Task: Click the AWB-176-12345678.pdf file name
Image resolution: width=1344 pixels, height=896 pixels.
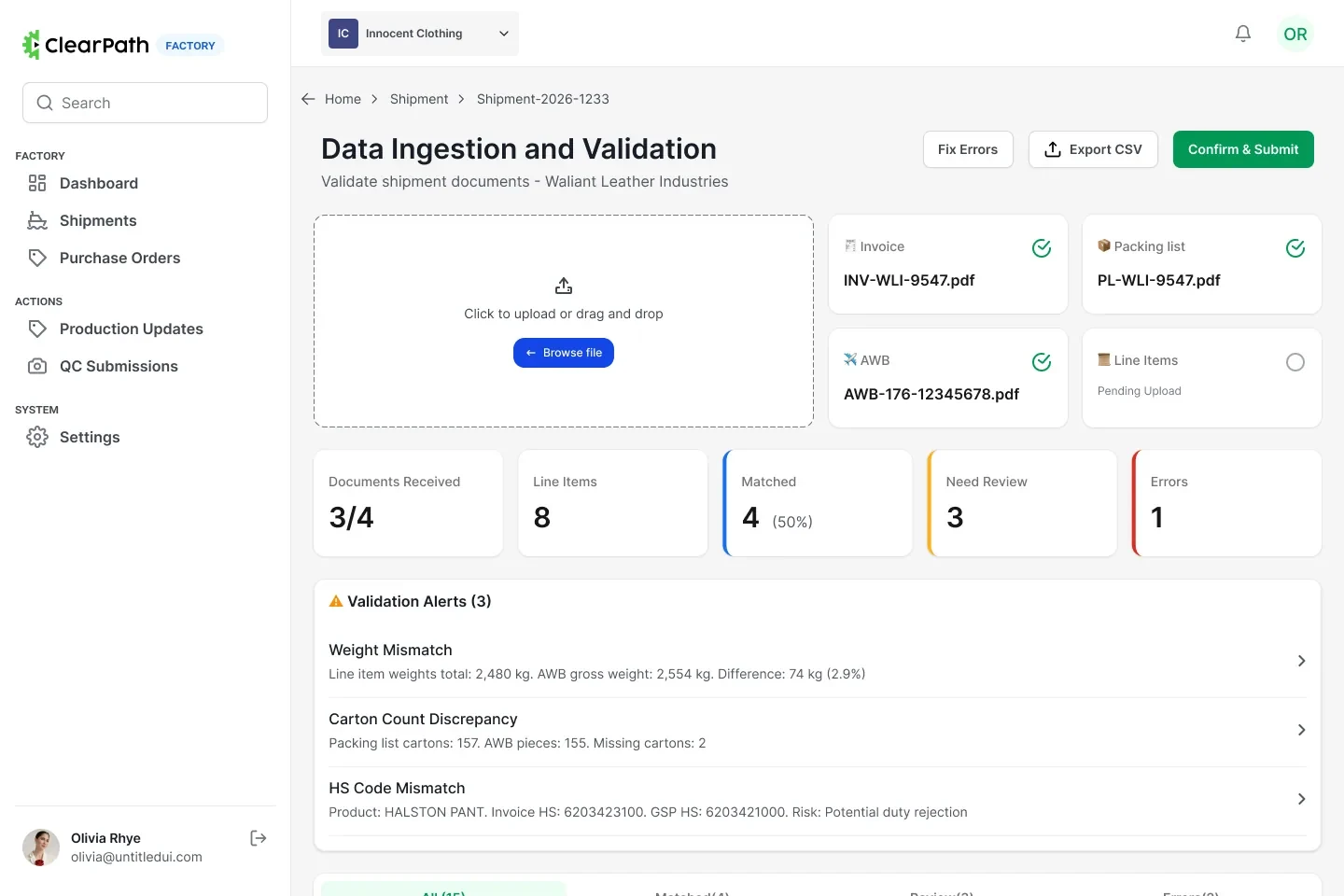Action: [931, 394]
